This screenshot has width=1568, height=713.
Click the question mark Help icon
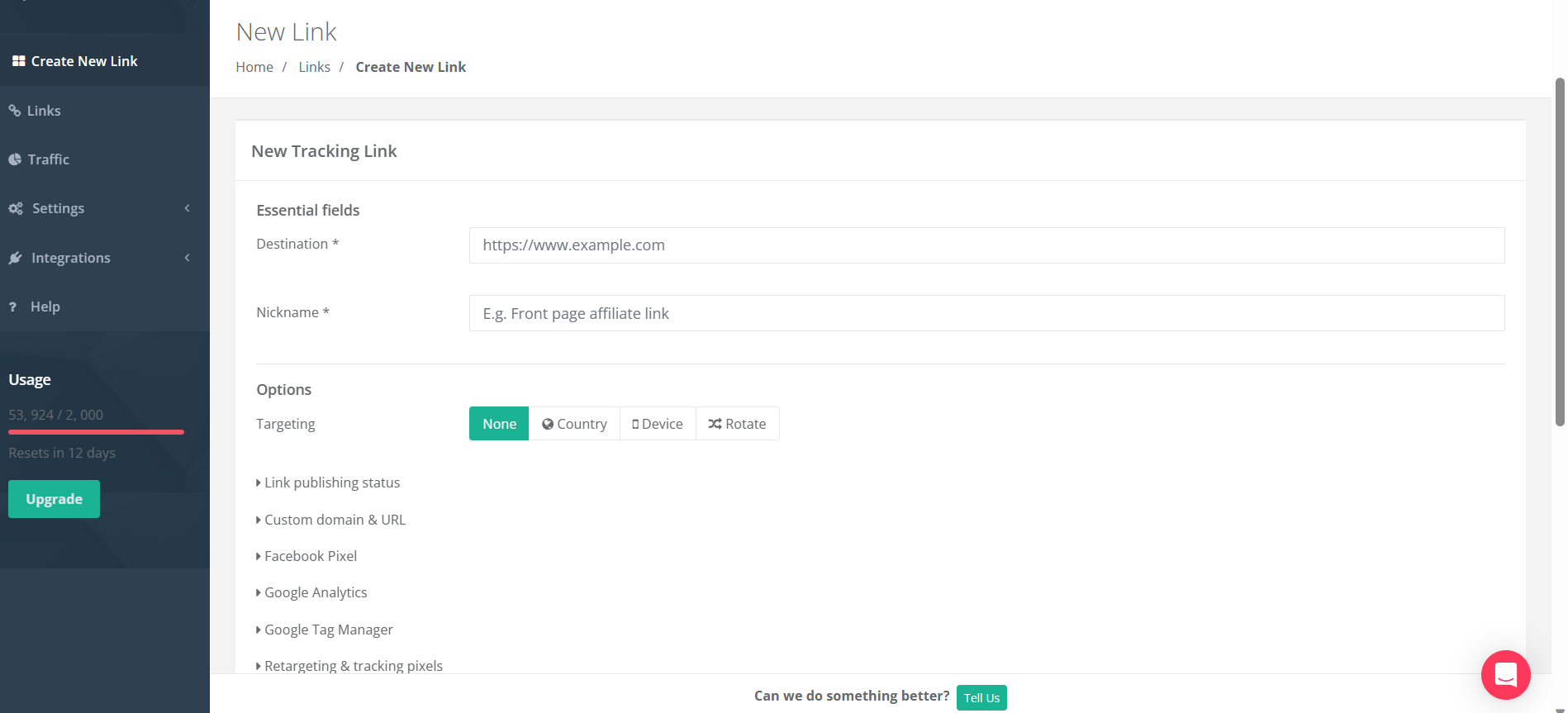coord(13,307)
